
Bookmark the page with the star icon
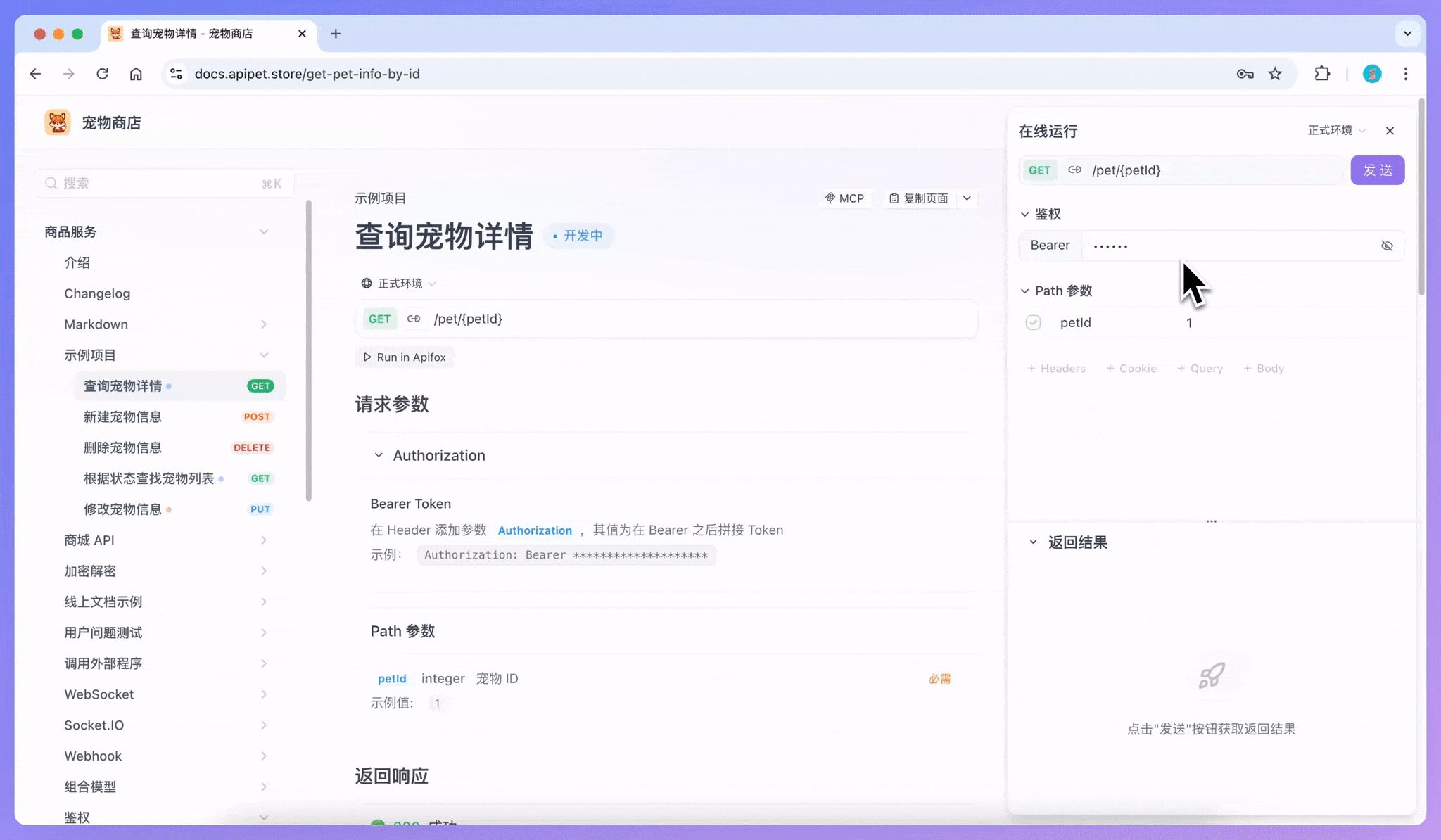point(1275,73)
